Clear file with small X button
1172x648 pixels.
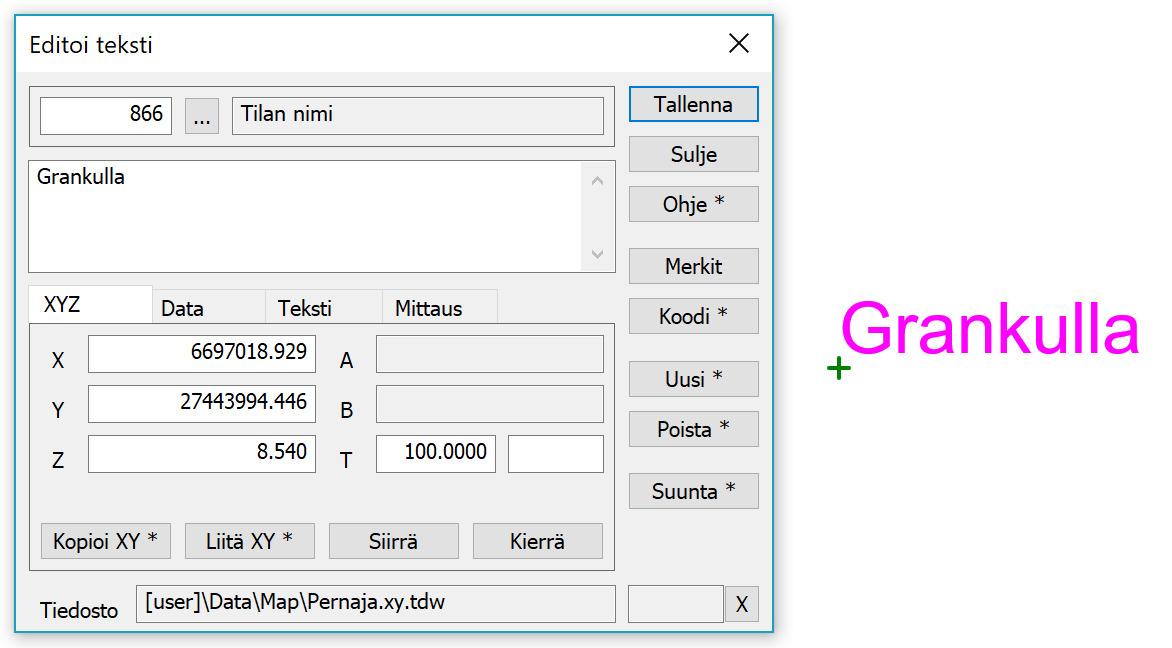741,604
